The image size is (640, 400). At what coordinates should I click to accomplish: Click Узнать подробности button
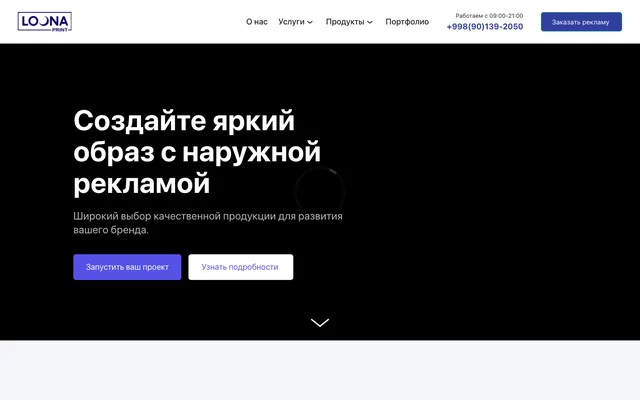240,267
